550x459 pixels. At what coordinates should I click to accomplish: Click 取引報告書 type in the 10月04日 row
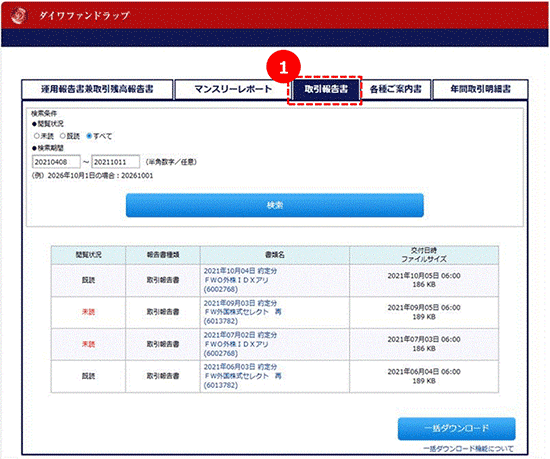pos(163,280)
